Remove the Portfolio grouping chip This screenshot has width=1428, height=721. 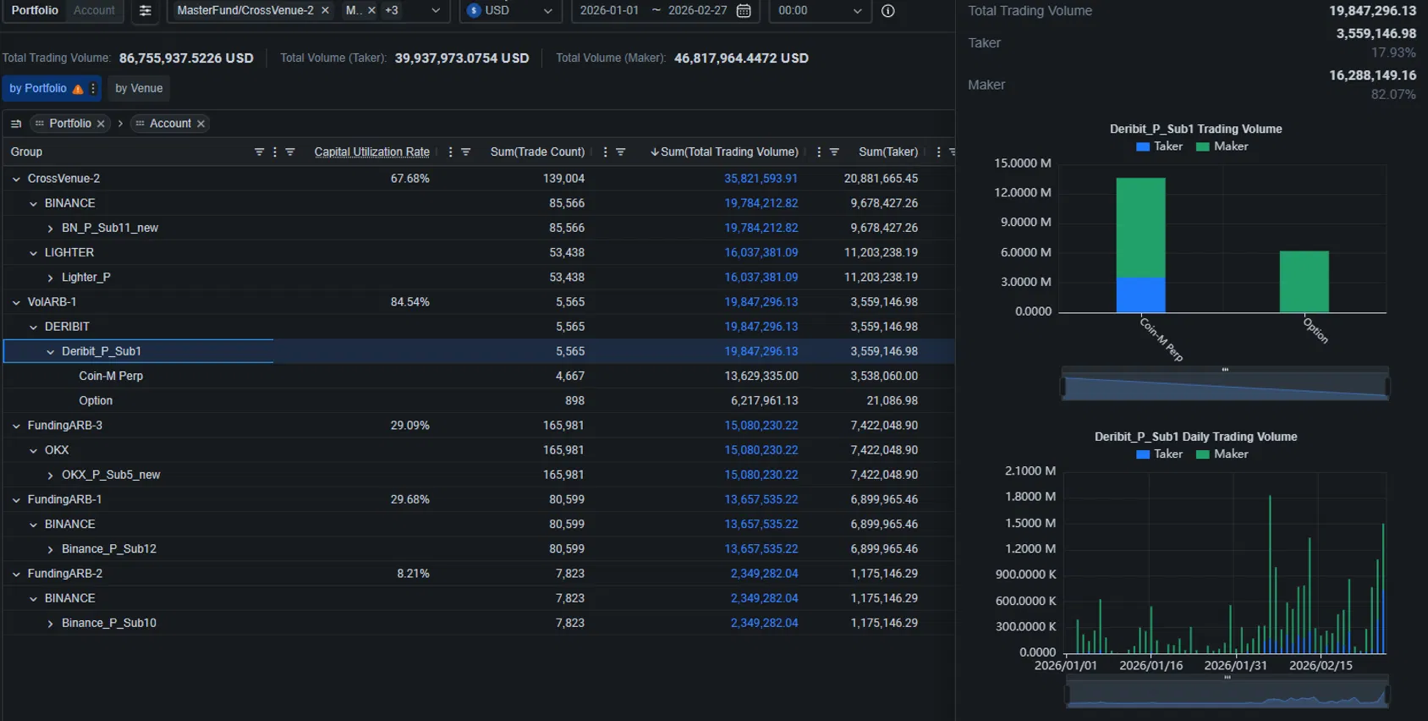coord(101,124)
